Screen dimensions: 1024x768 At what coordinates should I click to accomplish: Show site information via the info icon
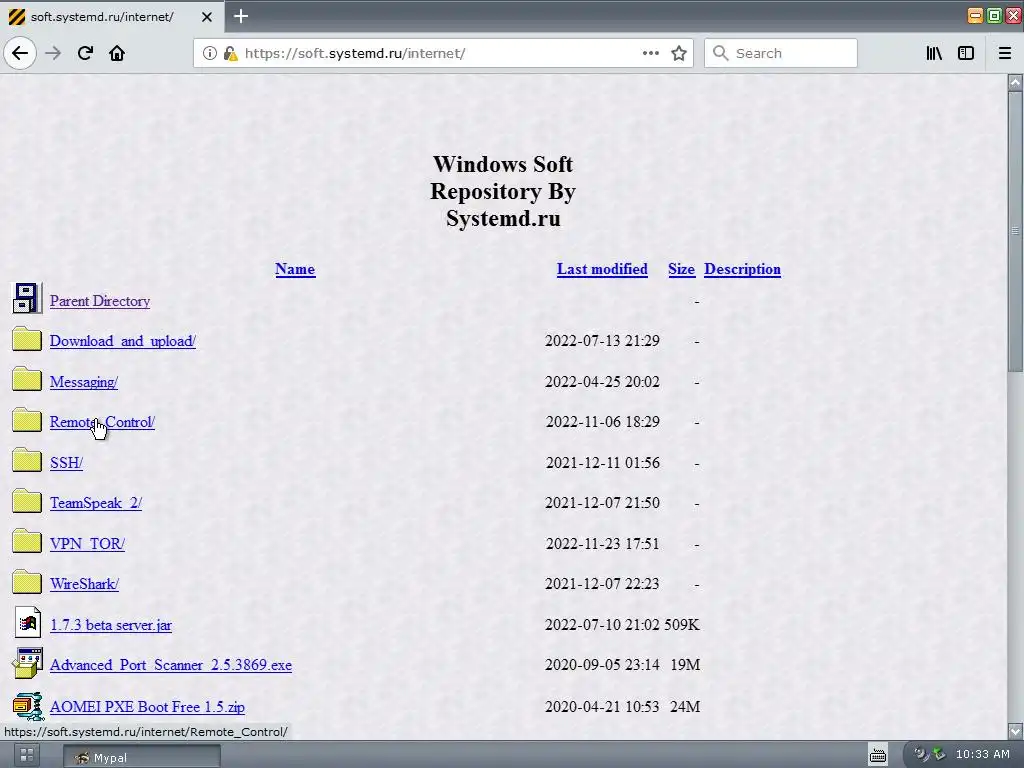209,53
